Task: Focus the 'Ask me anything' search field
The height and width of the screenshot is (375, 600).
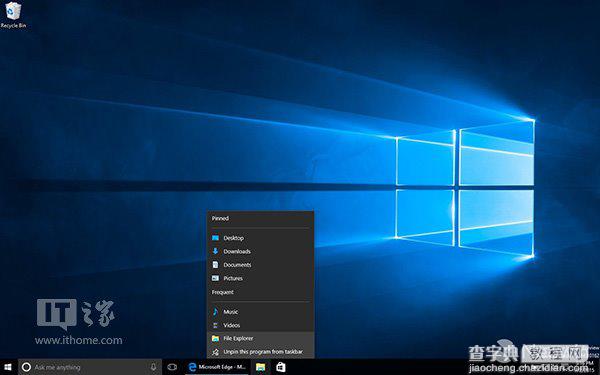Action: coord(90,367)
